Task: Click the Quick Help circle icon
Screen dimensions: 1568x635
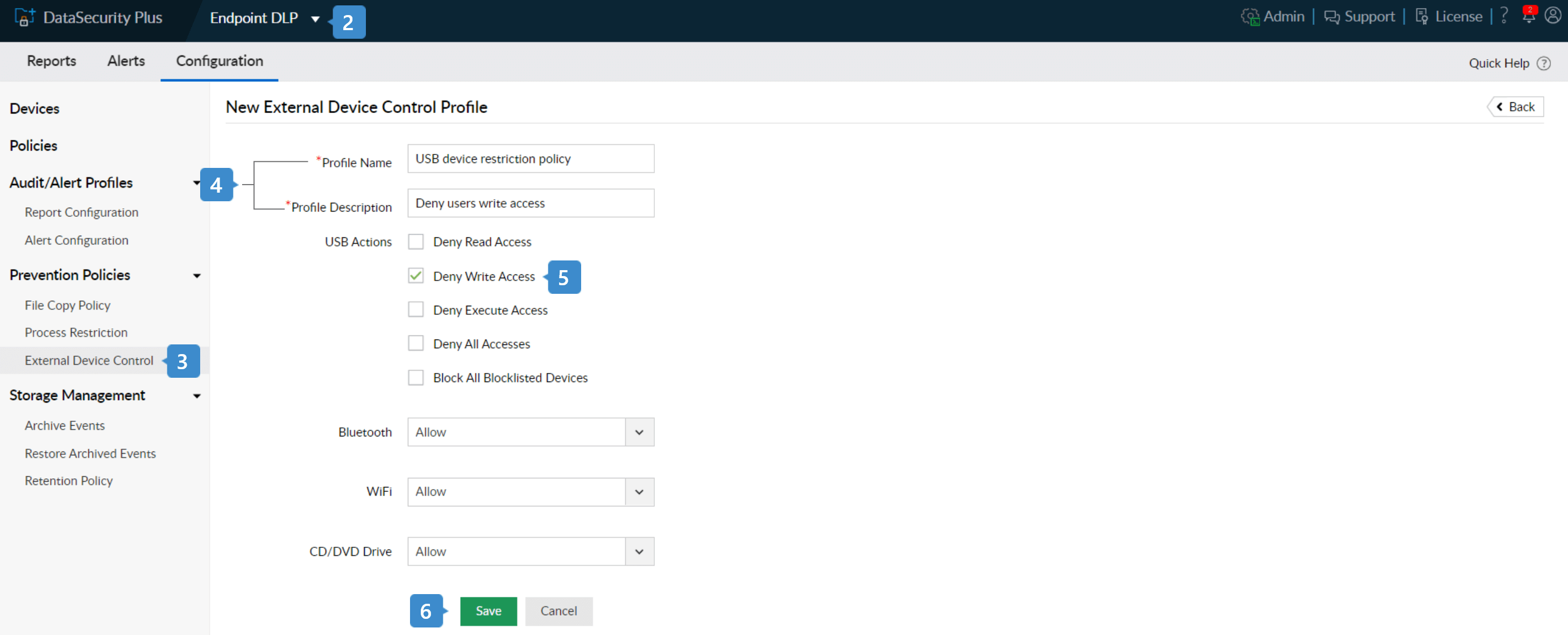Action: [1544, 63]
